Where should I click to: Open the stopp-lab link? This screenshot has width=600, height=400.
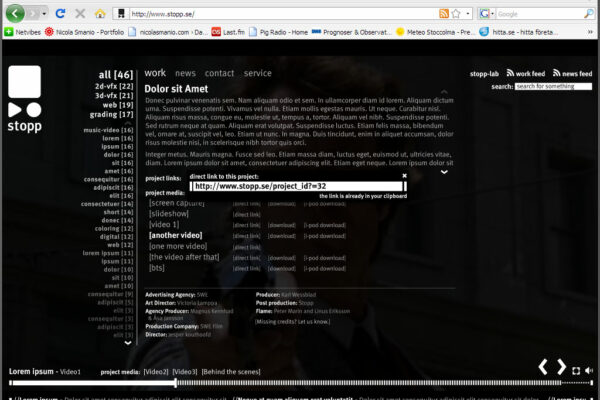[x=484, y=74]
